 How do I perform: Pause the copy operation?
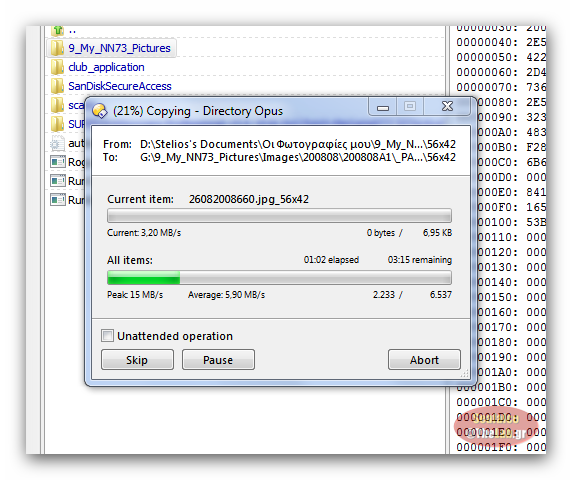[x=218, y=360]
